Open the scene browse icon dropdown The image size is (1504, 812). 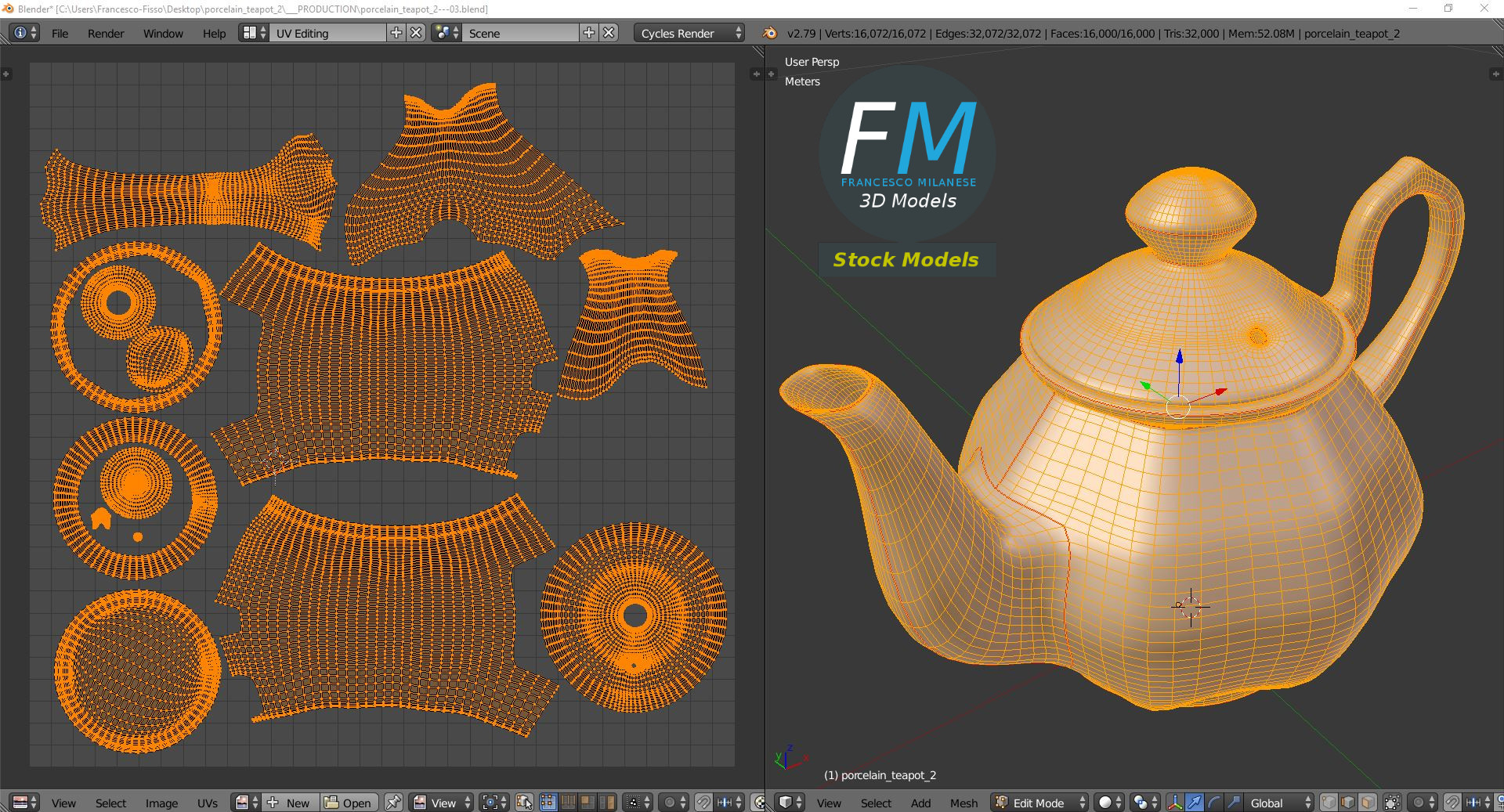(446, 33)
